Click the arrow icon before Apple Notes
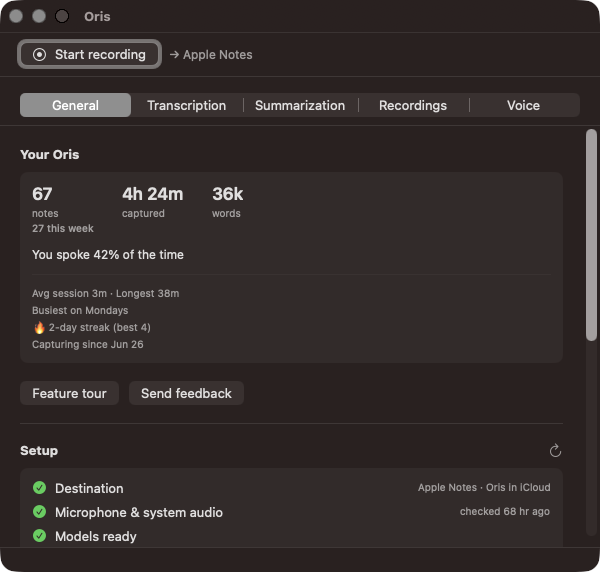This screenshot has width=600, height=572. [x=174, y=55]
